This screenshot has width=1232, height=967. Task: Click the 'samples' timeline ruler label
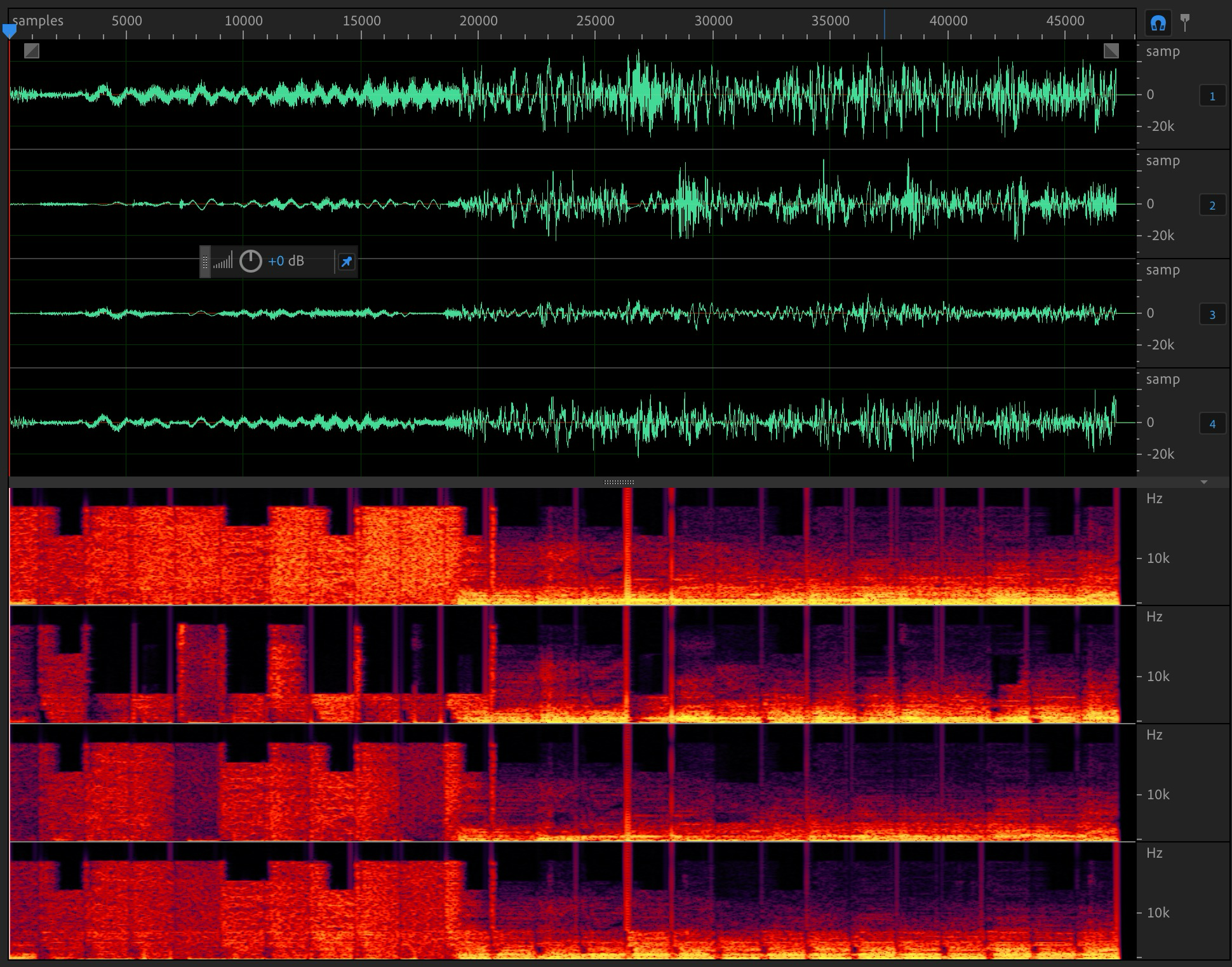click(x=38, y=21)
